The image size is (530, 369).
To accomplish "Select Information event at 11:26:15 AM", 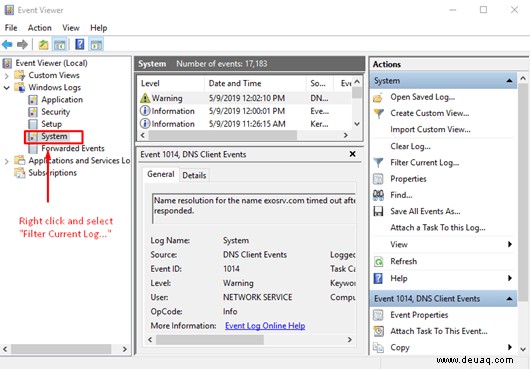I will pos(245,124).
